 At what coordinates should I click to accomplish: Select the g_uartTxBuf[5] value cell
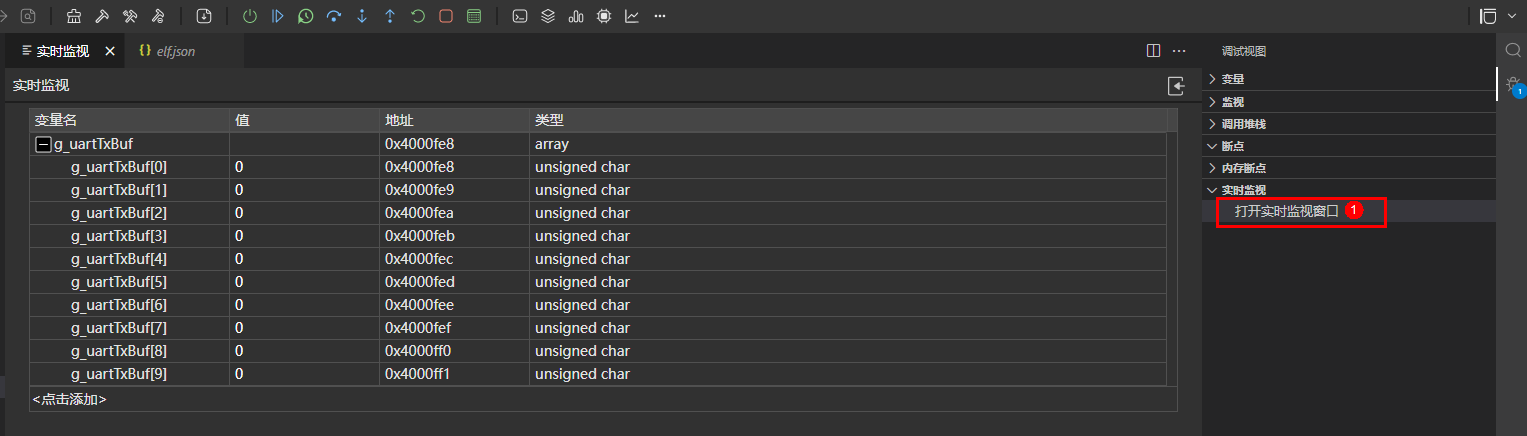point(304,282)
